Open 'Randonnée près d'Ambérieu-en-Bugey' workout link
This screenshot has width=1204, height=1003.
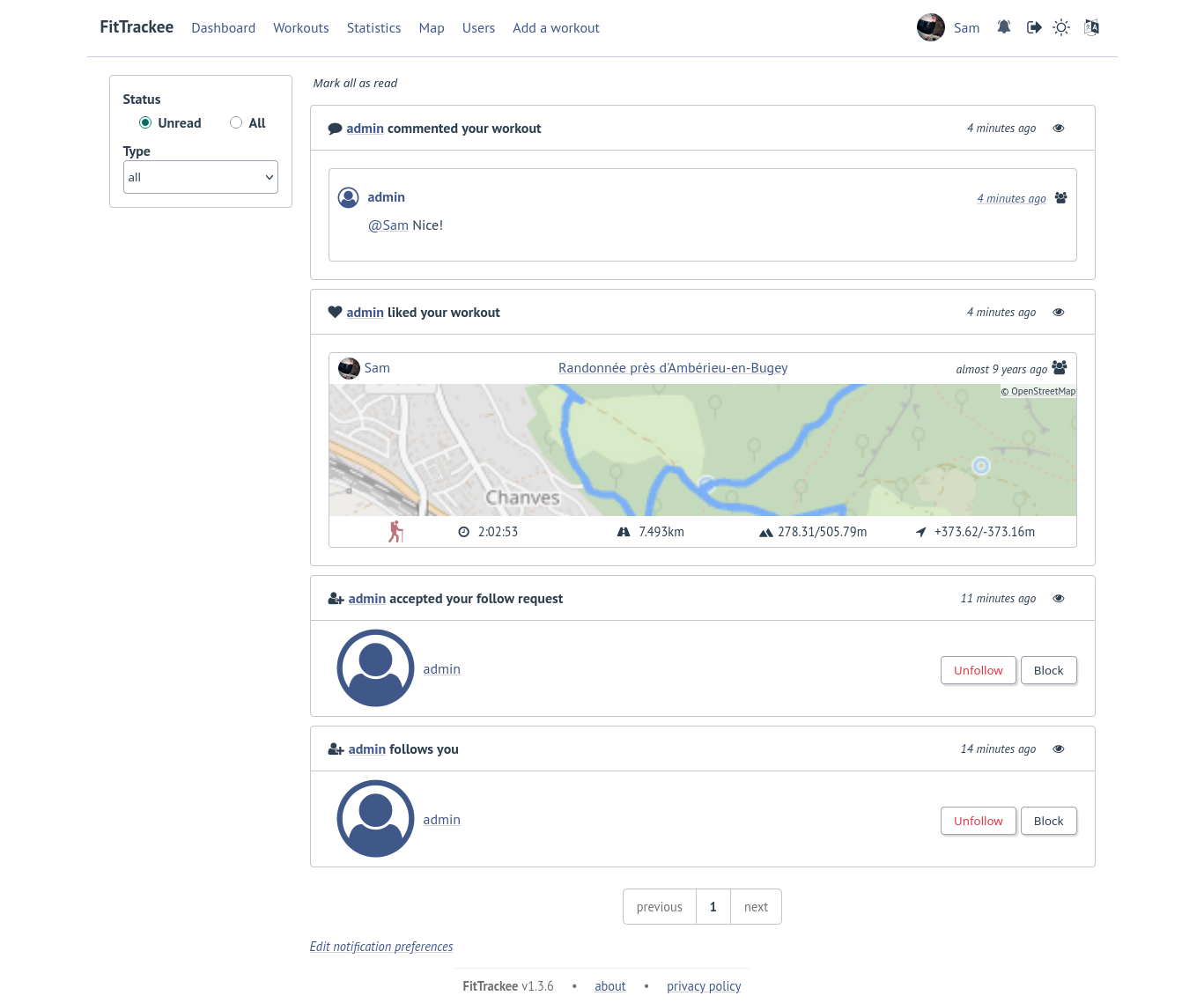point(673,368)
